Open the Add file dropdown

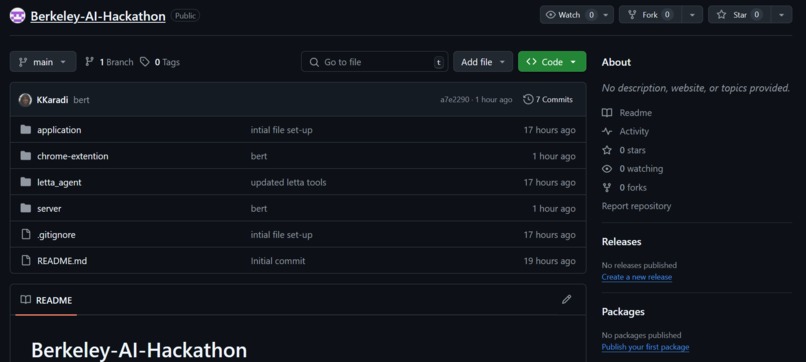[483, 62]
